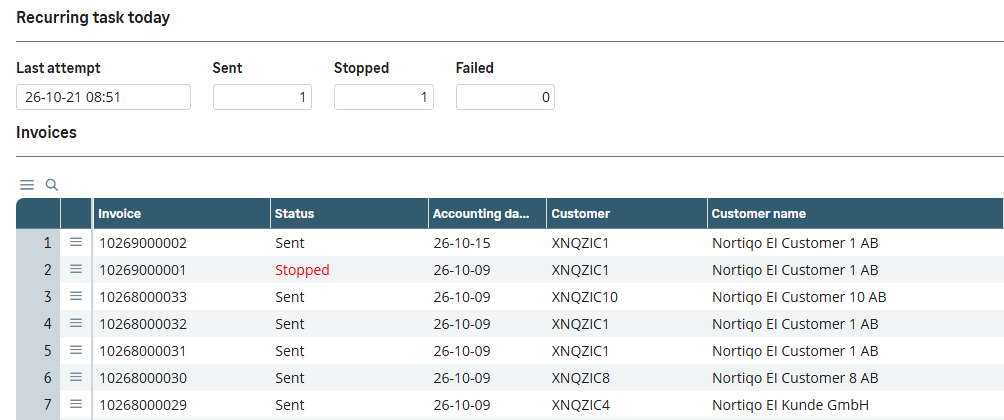The width and height of the screenshot is (1004, 420).
Task: Open row menu icon for invoice 10268000033
Action: pyautogui.click(x=76, y=296)
